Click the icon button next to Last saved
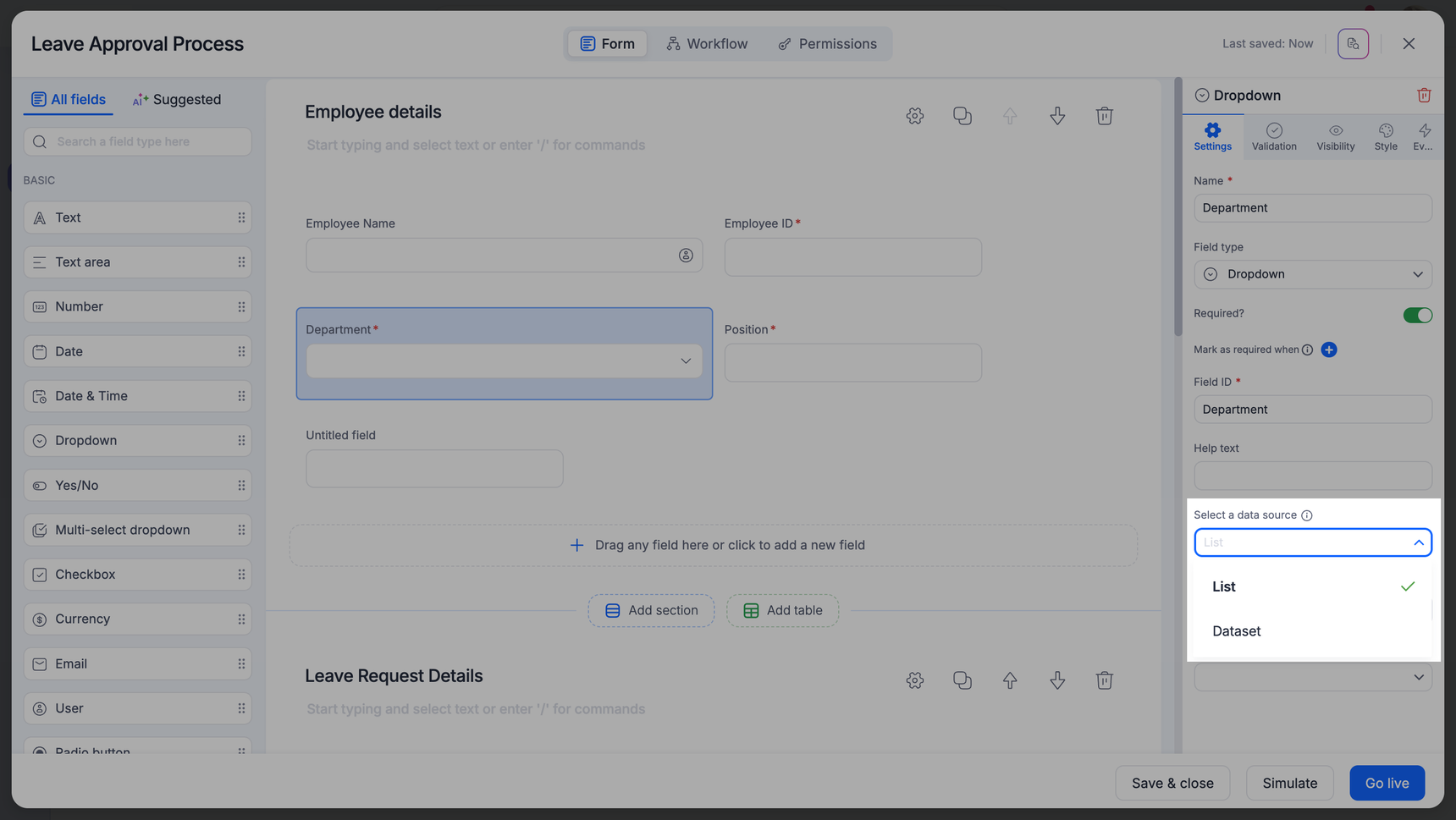This screenshot has height=820, width=1456. point(1353,44)
